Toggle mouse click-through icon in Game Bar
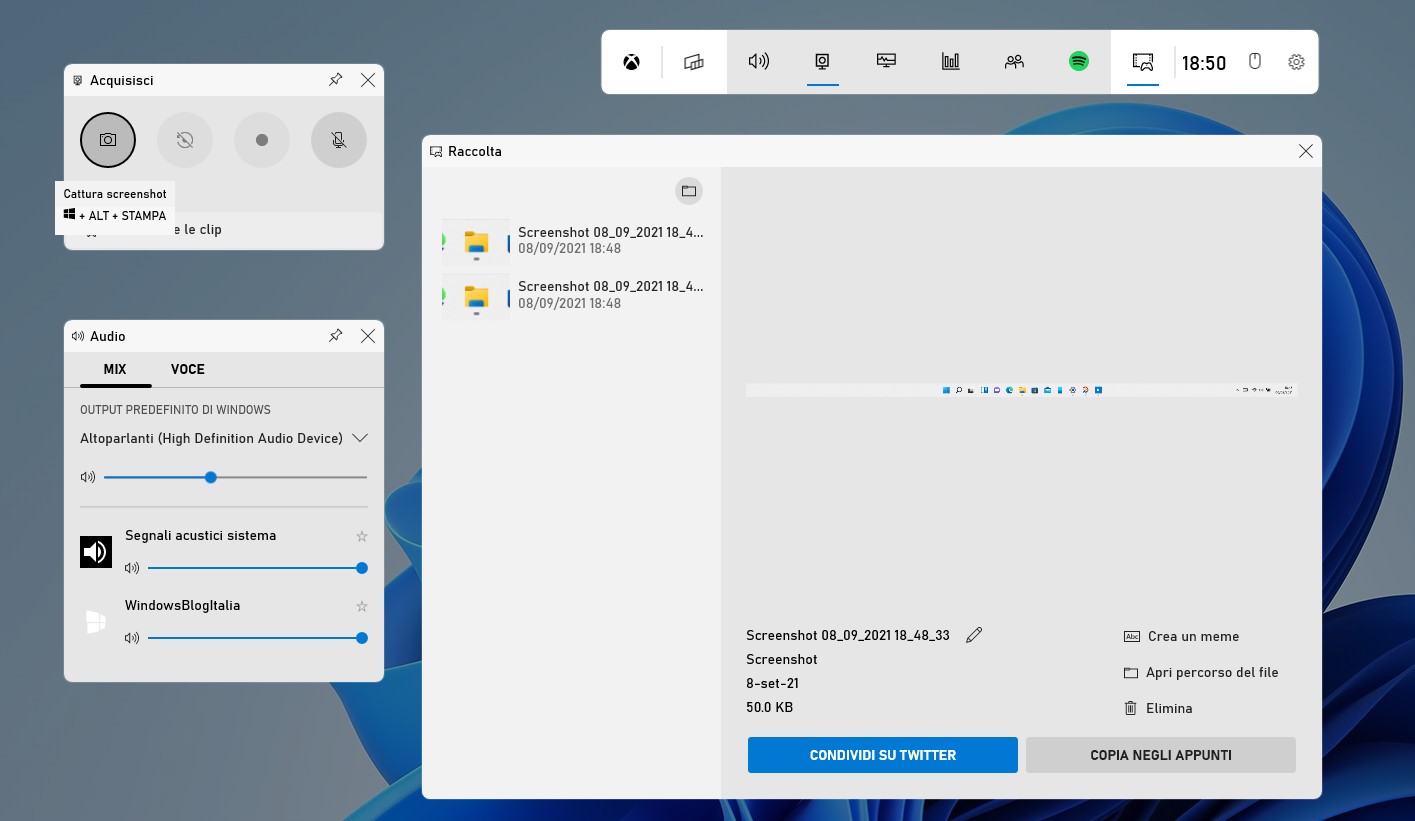This screenshot has height=821, width=1415. pyautogui.click(x=1255, y=61)
